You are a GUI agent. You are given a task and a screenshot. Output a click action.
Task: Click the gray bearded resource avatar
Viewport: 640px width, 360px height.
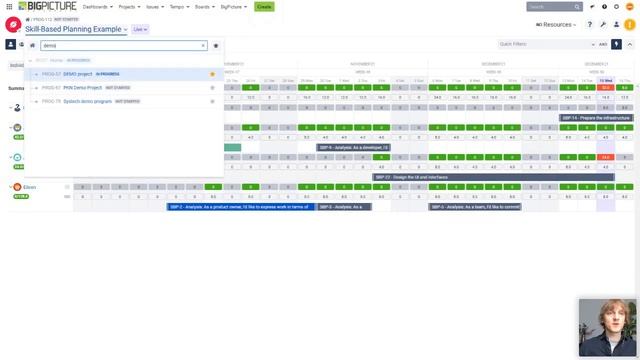[x=17, y=127]
